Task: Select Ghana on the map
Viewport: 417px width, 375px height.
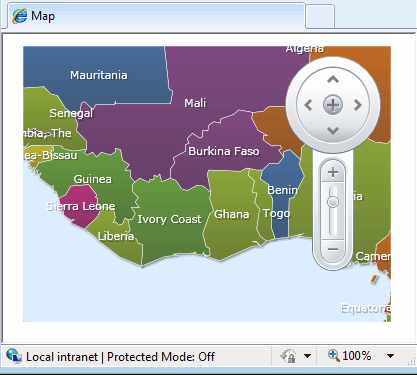Action: tap(231, 214)
